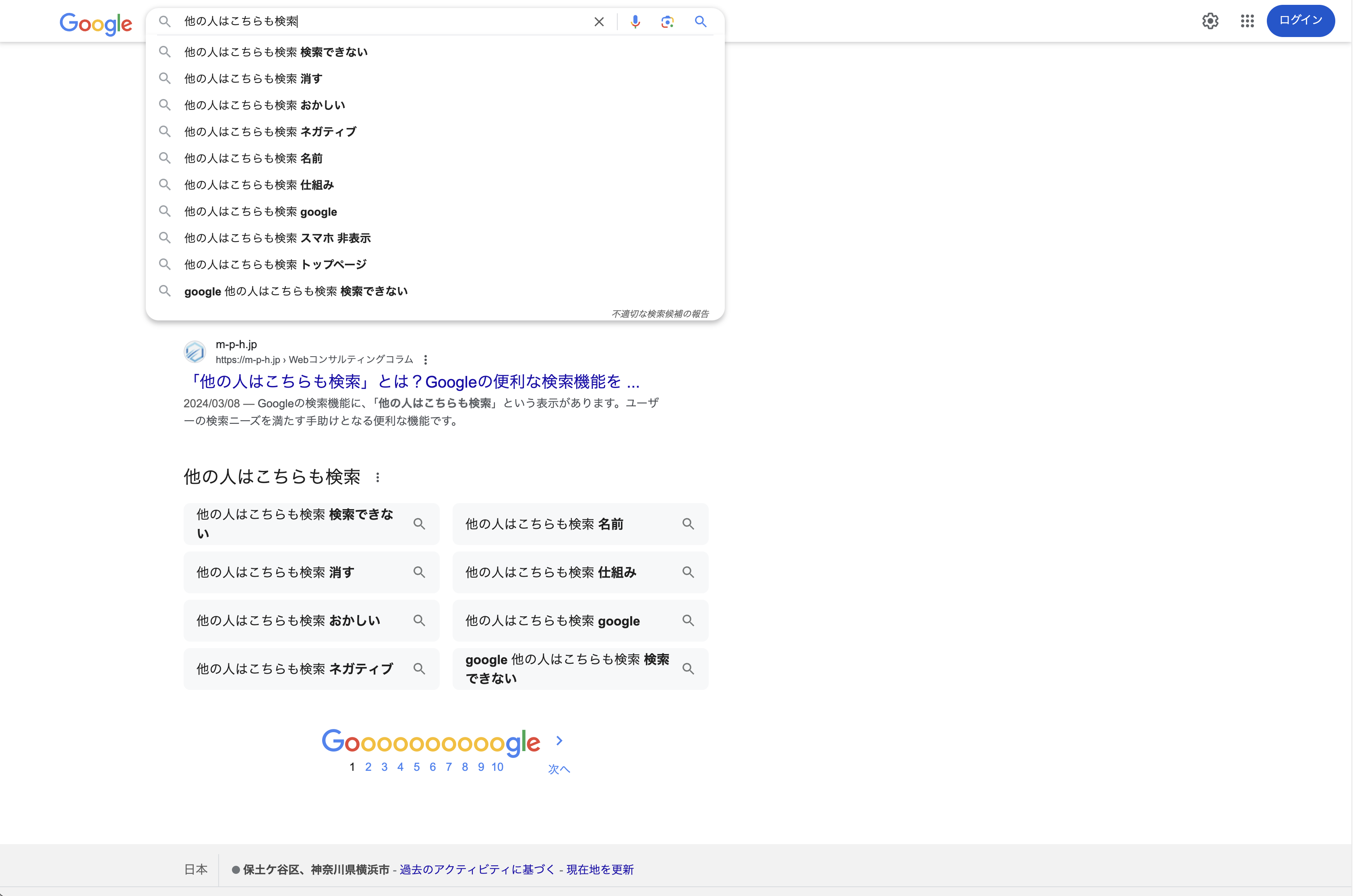The width and height of the screenshot is (1353, 896).
Task: Select suggestion 他の人はこちらも検索 ネガティブ
Action: [x=435, y=132]
